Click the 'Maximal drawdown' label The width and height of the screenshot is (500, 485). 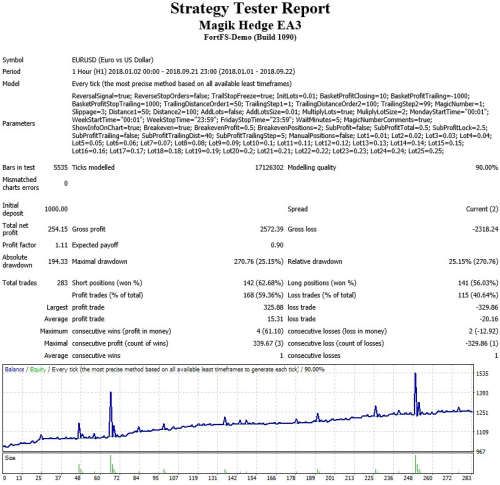(x=99, y=262)
